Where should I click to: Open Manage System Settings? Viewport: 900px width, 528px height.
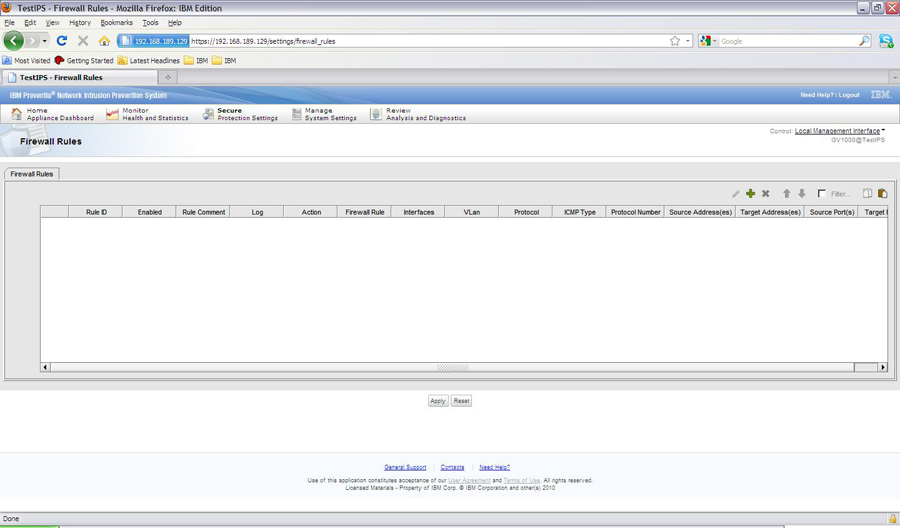[324, 114]
